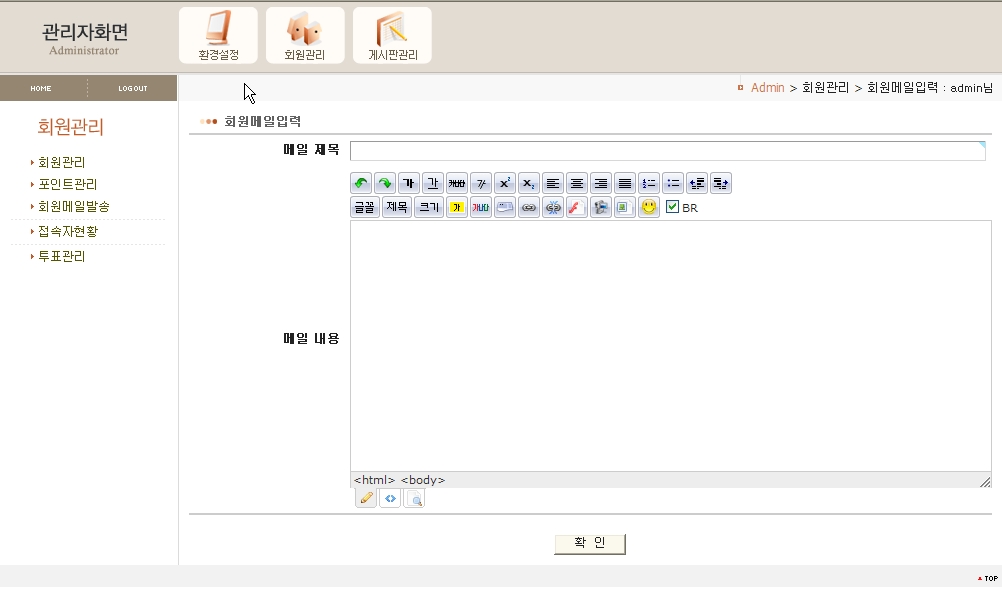Center align the text

pos(577,183)
